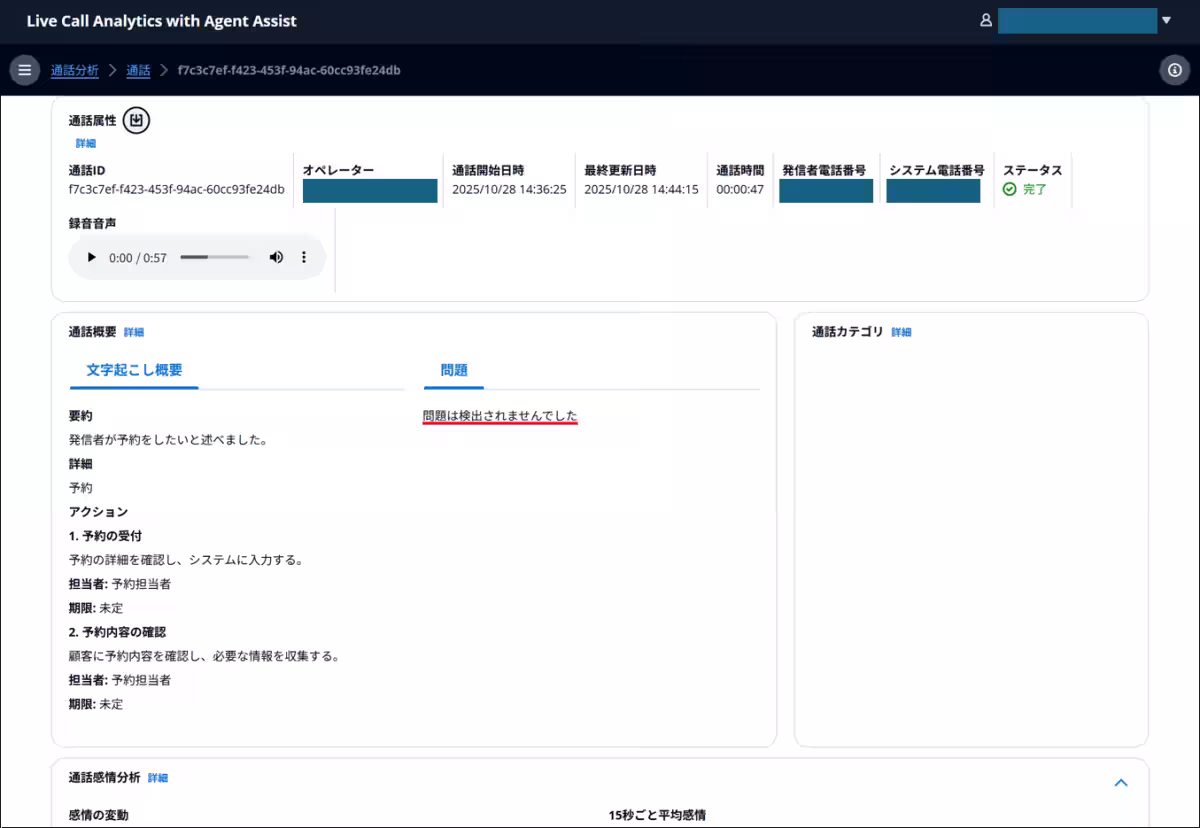Download call attributes via download icon
Viewport: 1200px width, 828px height.
coord(136,121)
